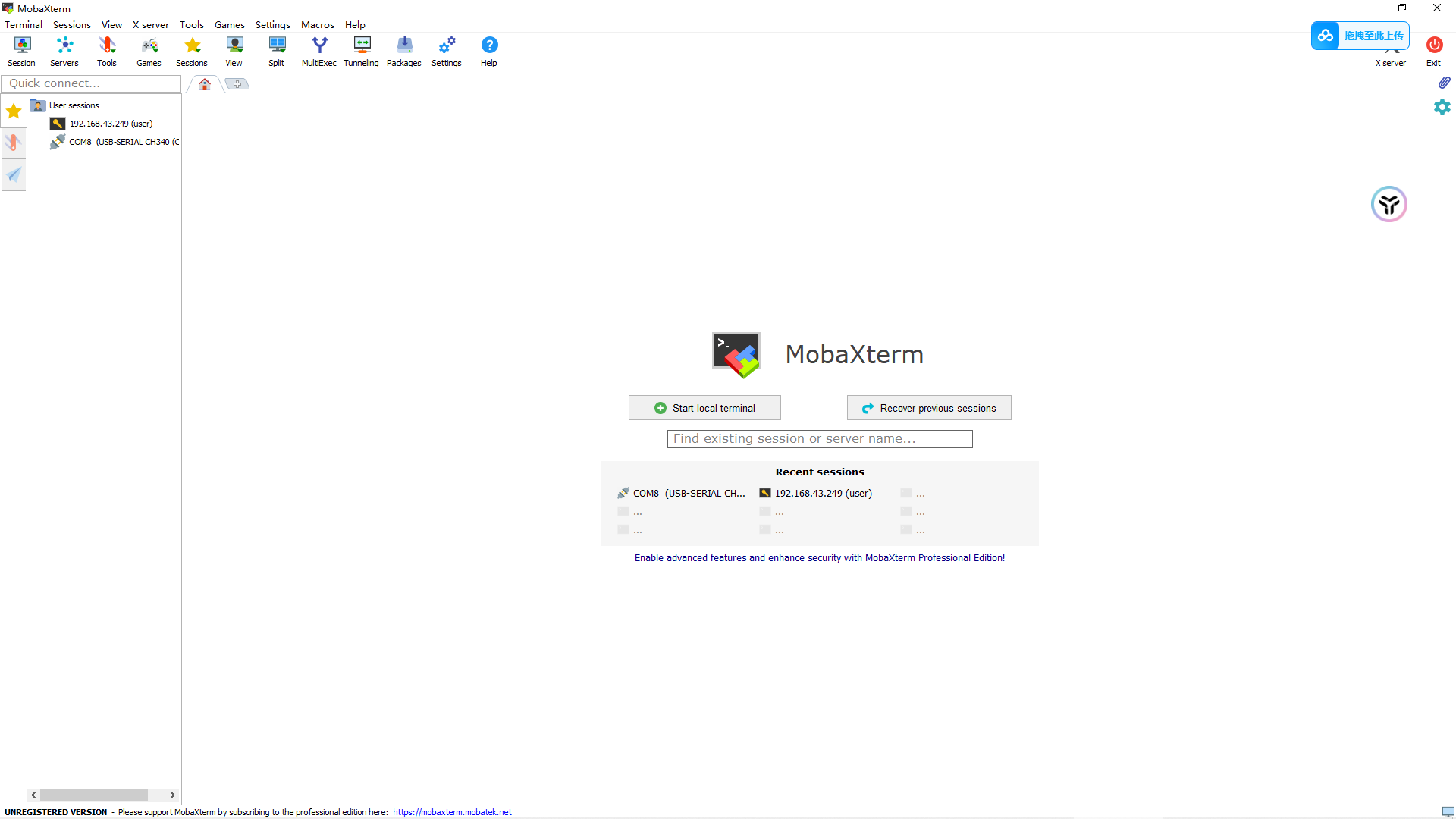
Task: Open recent session COM8 USB-SERIAL
Action: (682, 494)
